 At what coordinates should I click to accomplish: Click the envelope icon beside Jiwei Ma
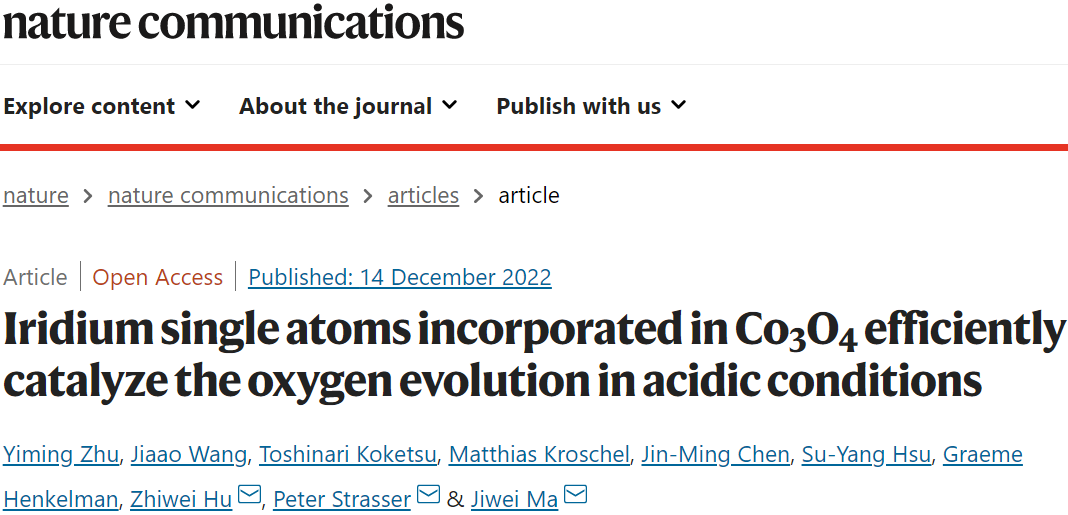pos(576,494)
